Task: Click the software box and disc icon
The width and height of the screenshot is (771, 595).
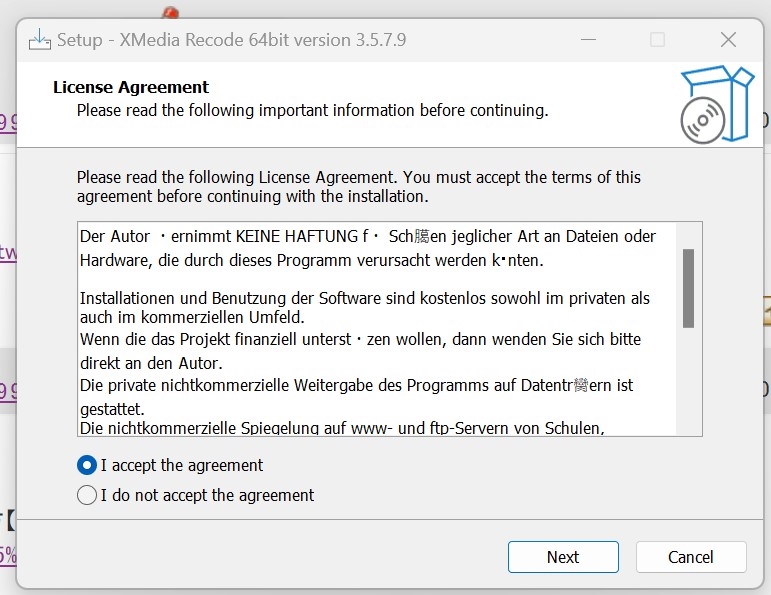Action: click(x=716, y=105)
